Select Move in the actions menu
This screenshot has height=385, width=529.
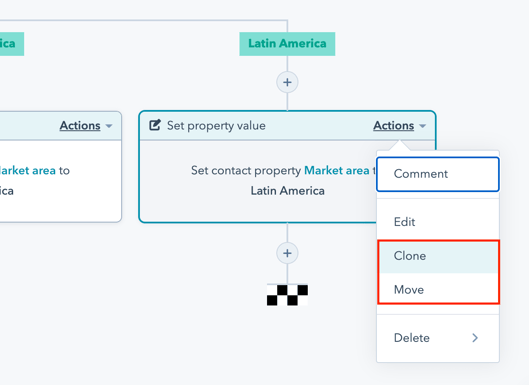point(438,290)
